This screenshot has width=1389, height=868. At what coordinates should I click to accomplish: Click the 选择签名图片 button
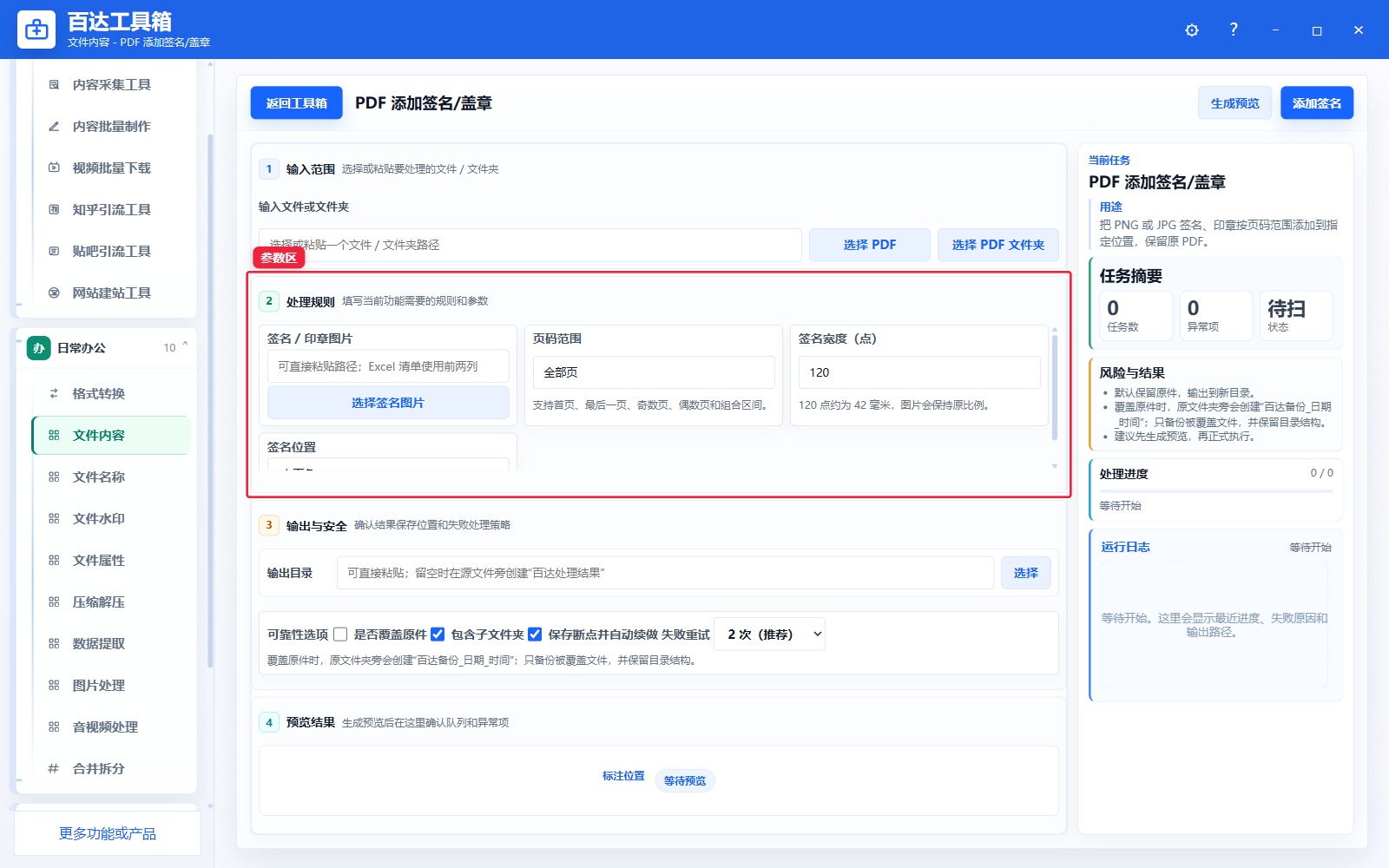388,403
